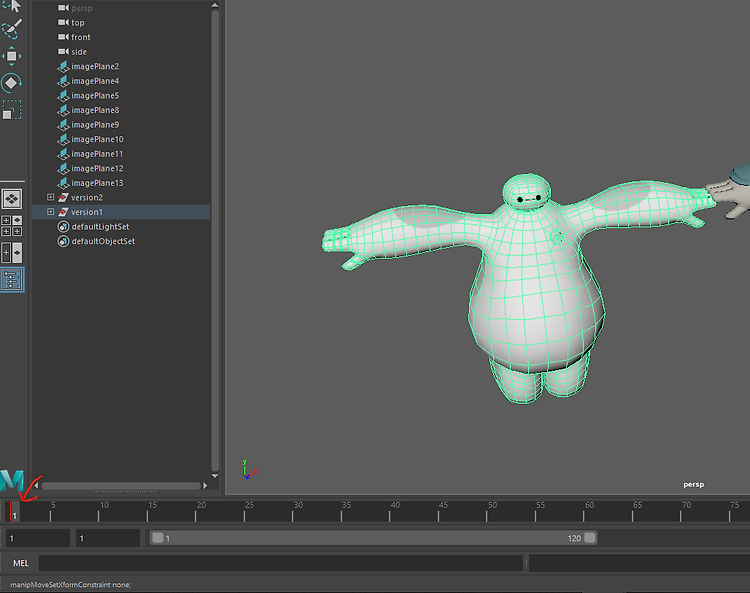Click the range slider right handle

coord(590,538)
